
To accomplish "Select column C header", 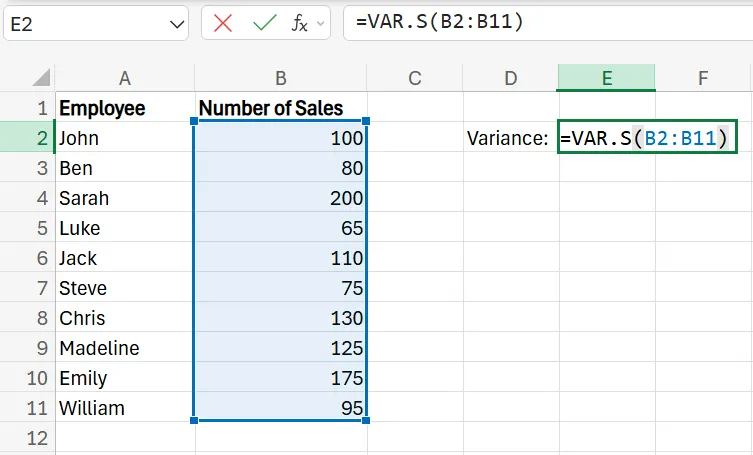I will [415, 78].
